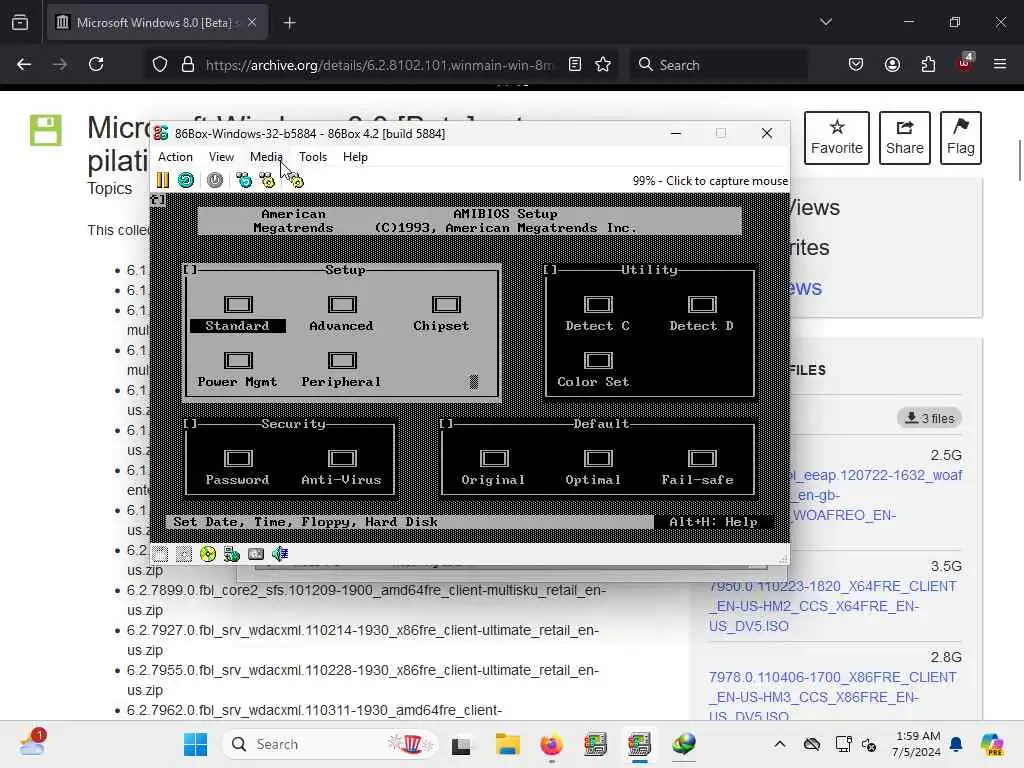Viewport: 1024px width, 768px height.
Task: Pause emulation in the 86Box toolbar
Action: [163, 180]
